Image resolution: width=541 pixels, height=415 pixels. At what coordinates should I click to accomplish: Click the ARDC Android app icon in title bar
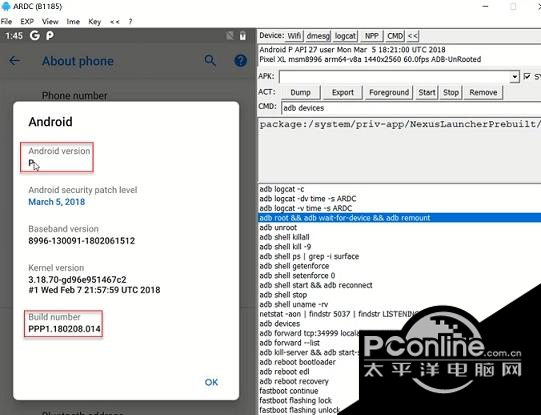(6, 6)
